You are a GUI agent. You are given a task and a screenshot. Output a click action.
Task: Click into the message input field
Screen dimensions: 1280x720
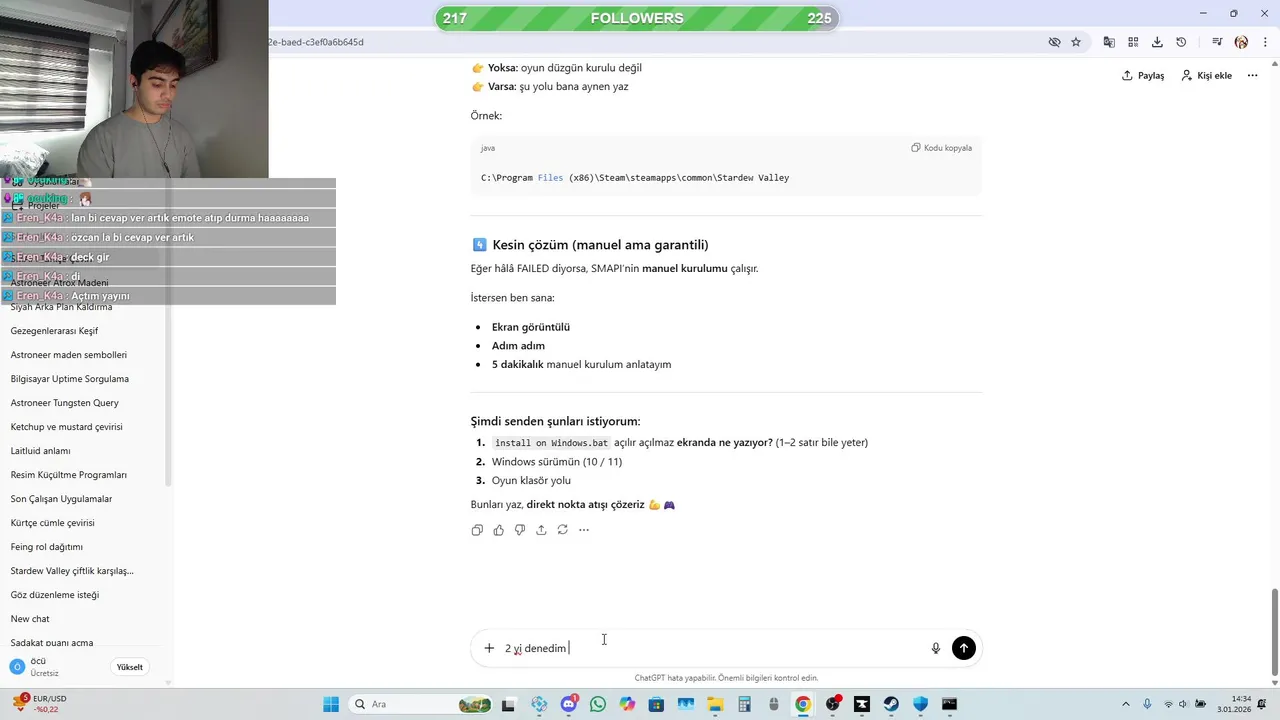click(x=714, y=648)
